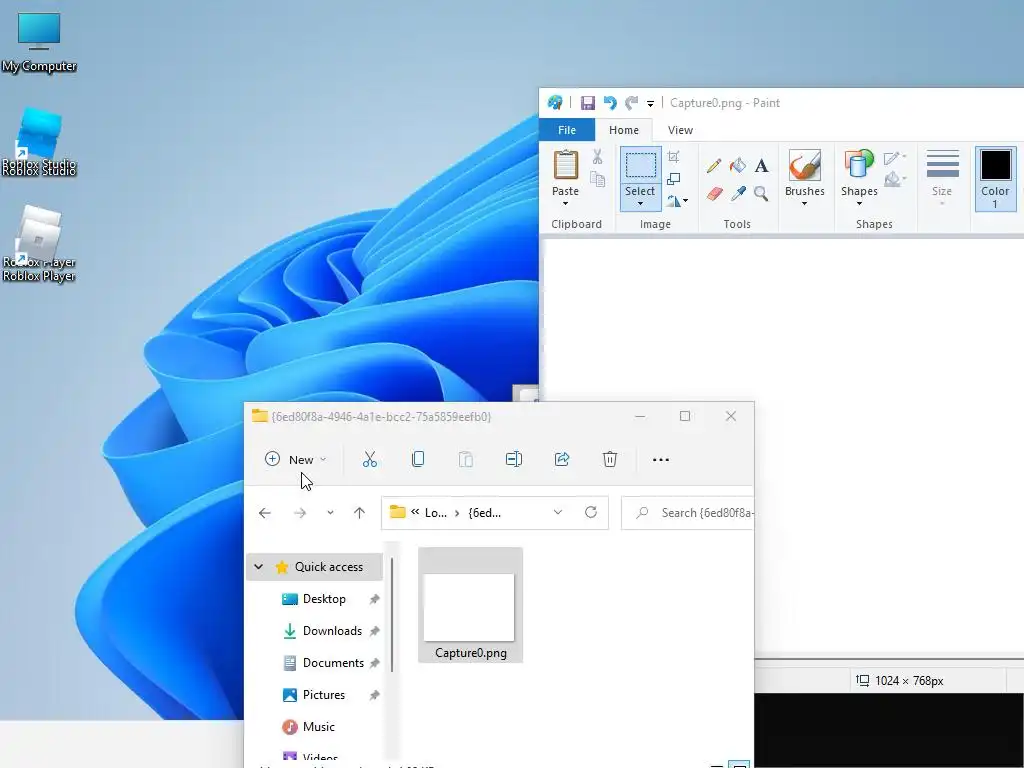Screen dimensions: 1024x768
Task: Click Redo arrow in Paint title bar
Action: [631, 103]
